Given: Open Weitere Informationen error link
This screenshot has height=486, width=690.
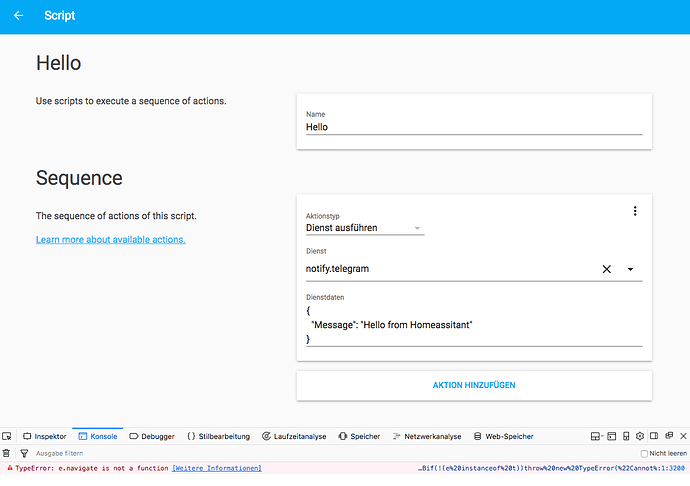Looking at the screenshot, I should pyautogui.click(x=217, y=468).
